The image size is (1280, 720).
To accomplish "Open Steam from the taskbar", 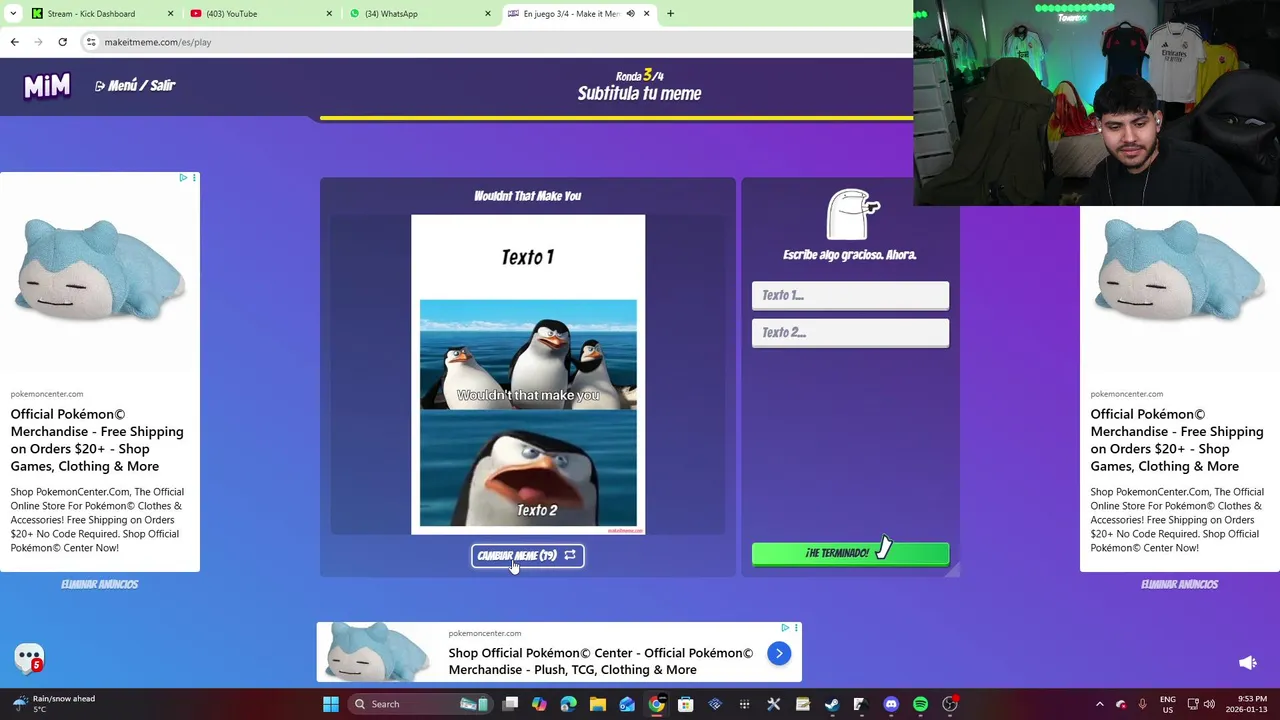I will click(832, 704).
